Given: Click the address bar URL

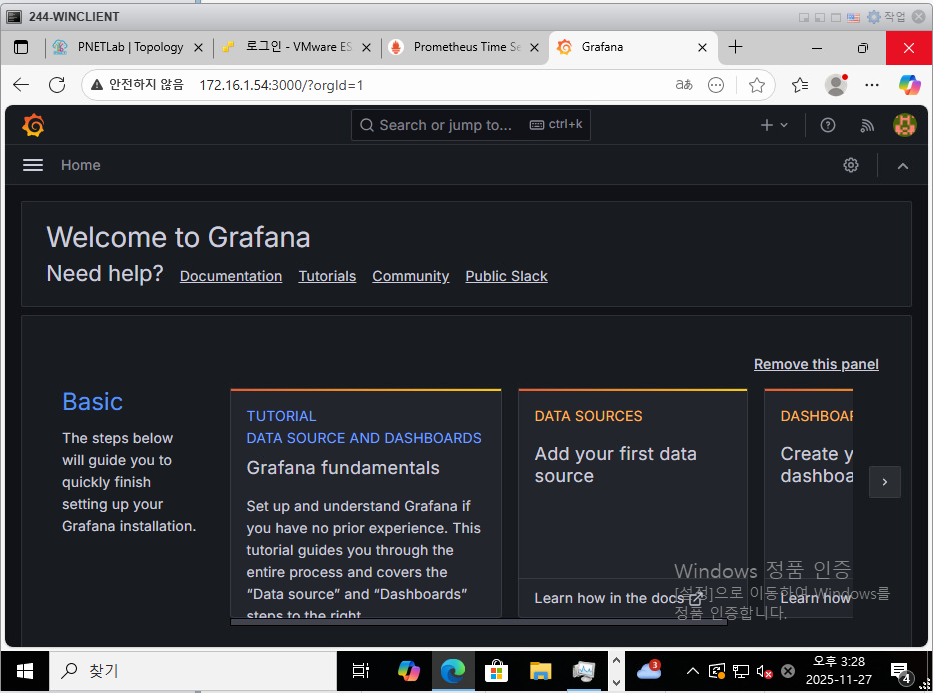Looking at the screenshot, I should [x=281, y=85].
